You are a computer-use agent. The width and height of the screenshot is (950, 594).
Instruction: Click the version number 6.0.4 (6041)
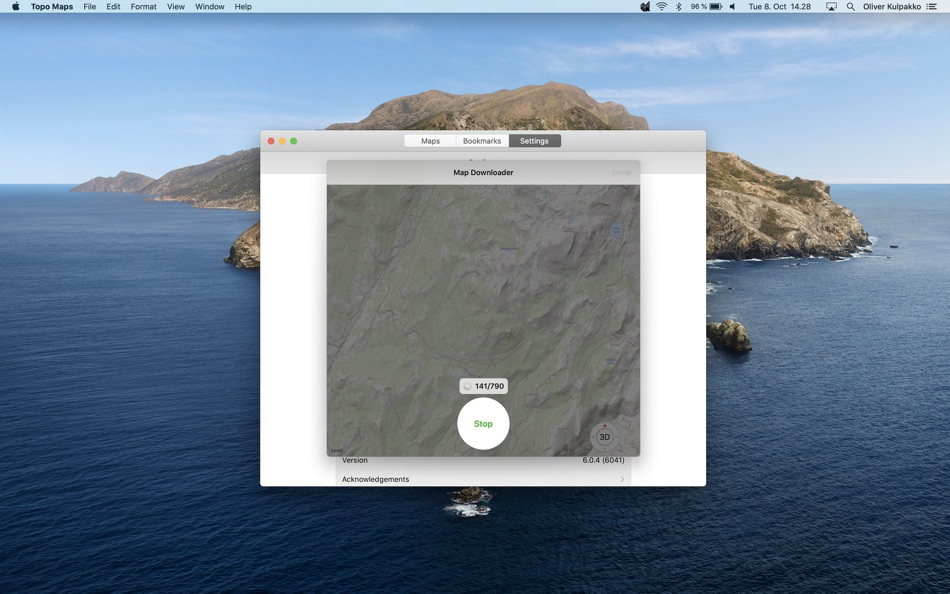tap(603, 460)
